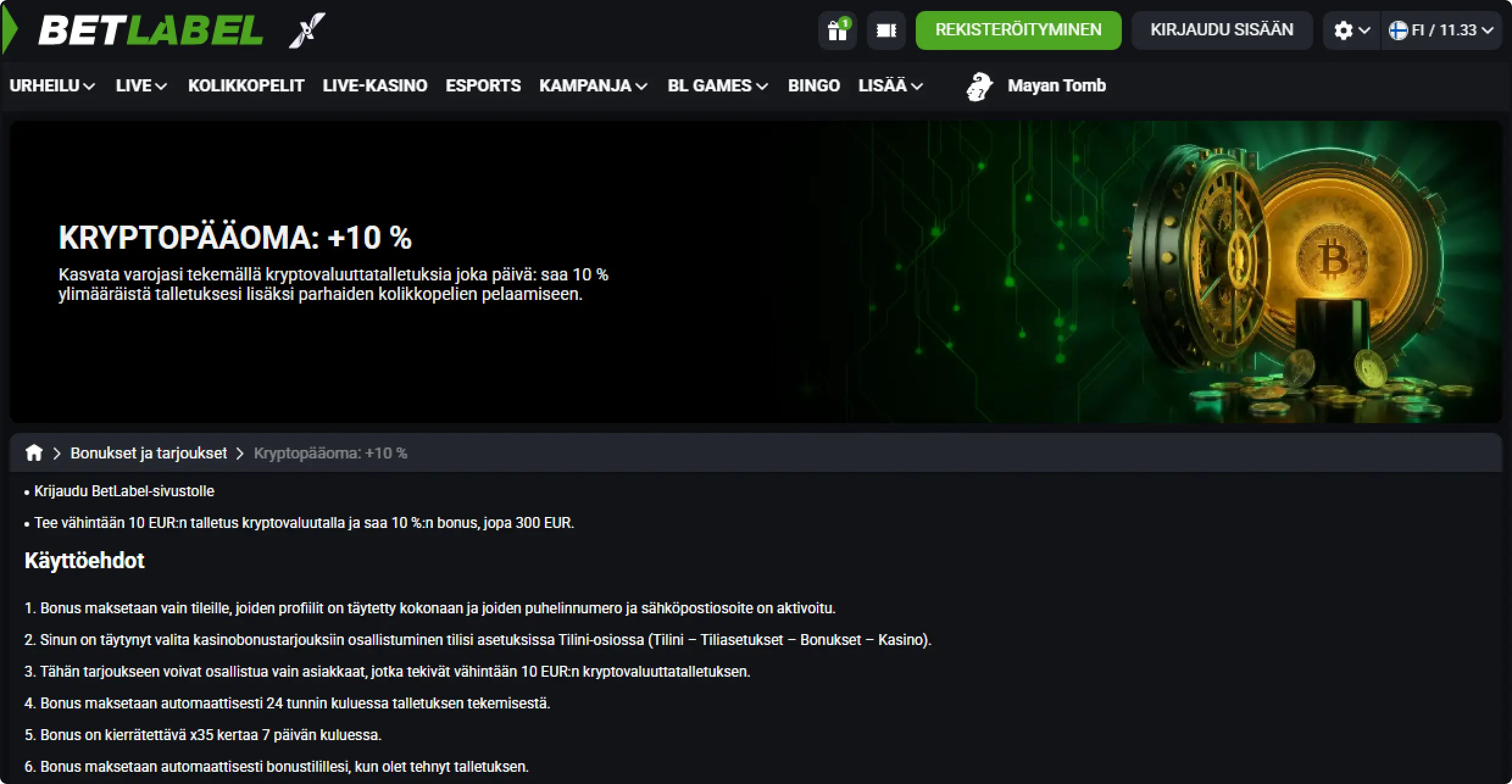The image size is (1512, 784).
Task: Open the Mayan Tomb promo link
Action: point(1057,86)
